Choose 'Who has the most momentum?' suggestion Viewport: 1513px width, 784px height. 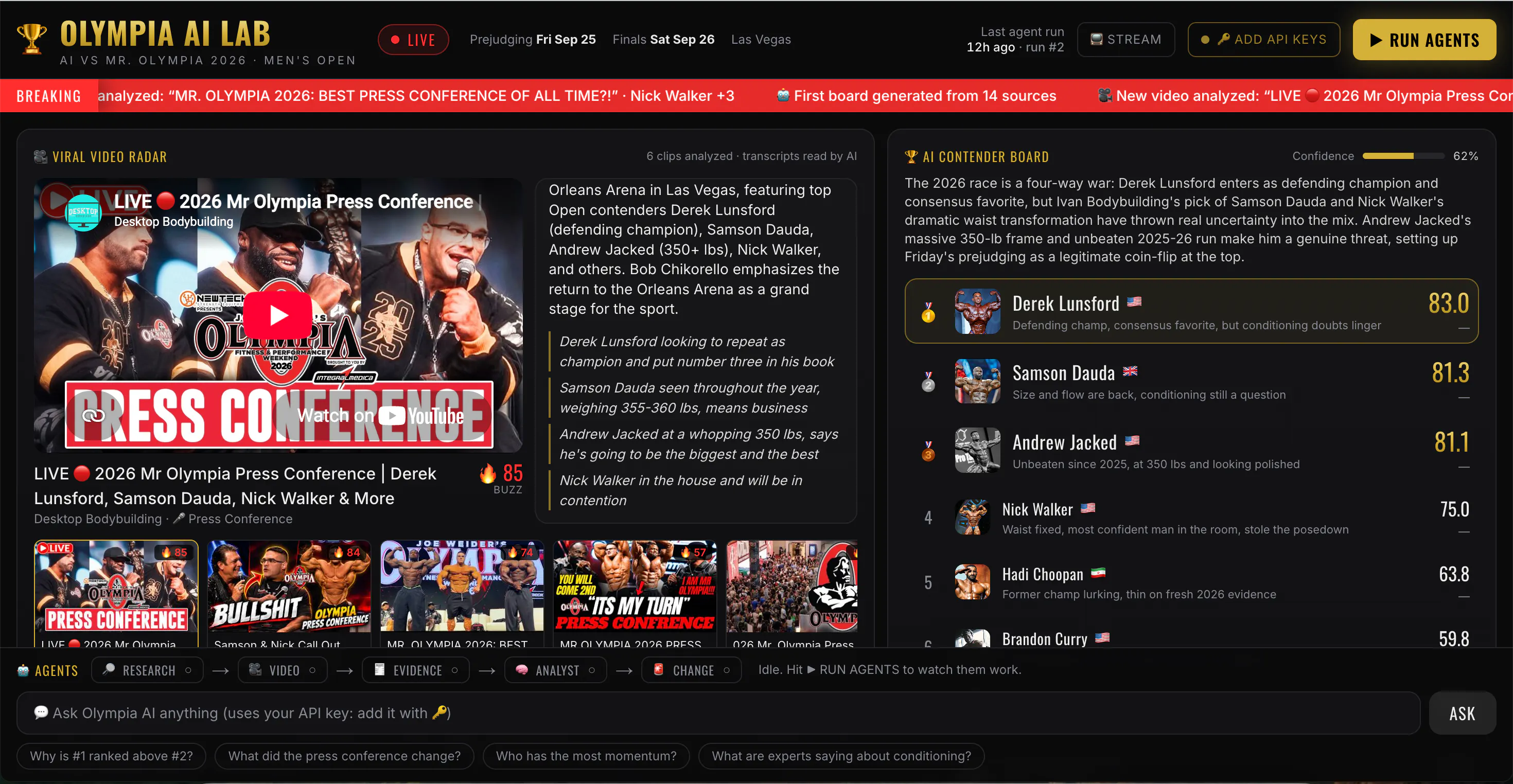click(x=586, y=756)
